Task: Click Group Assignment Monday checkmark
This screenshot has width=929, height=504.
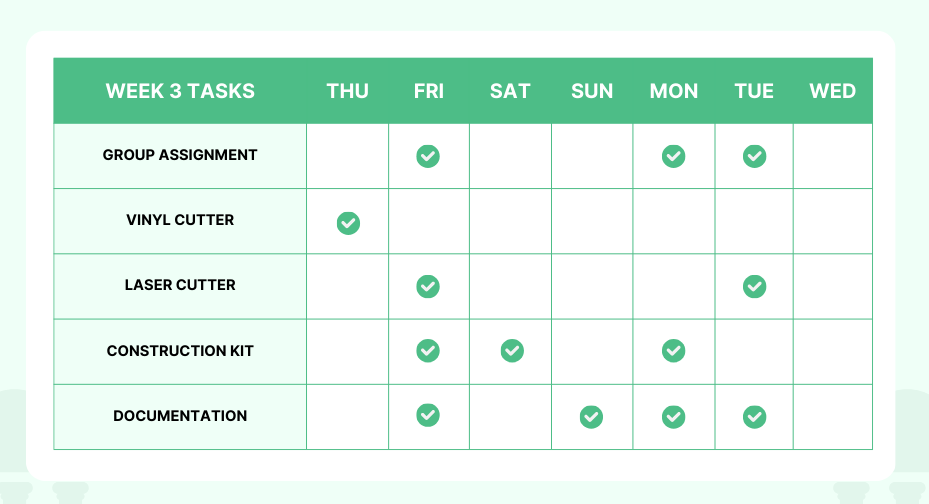Action: pos(673,156)
